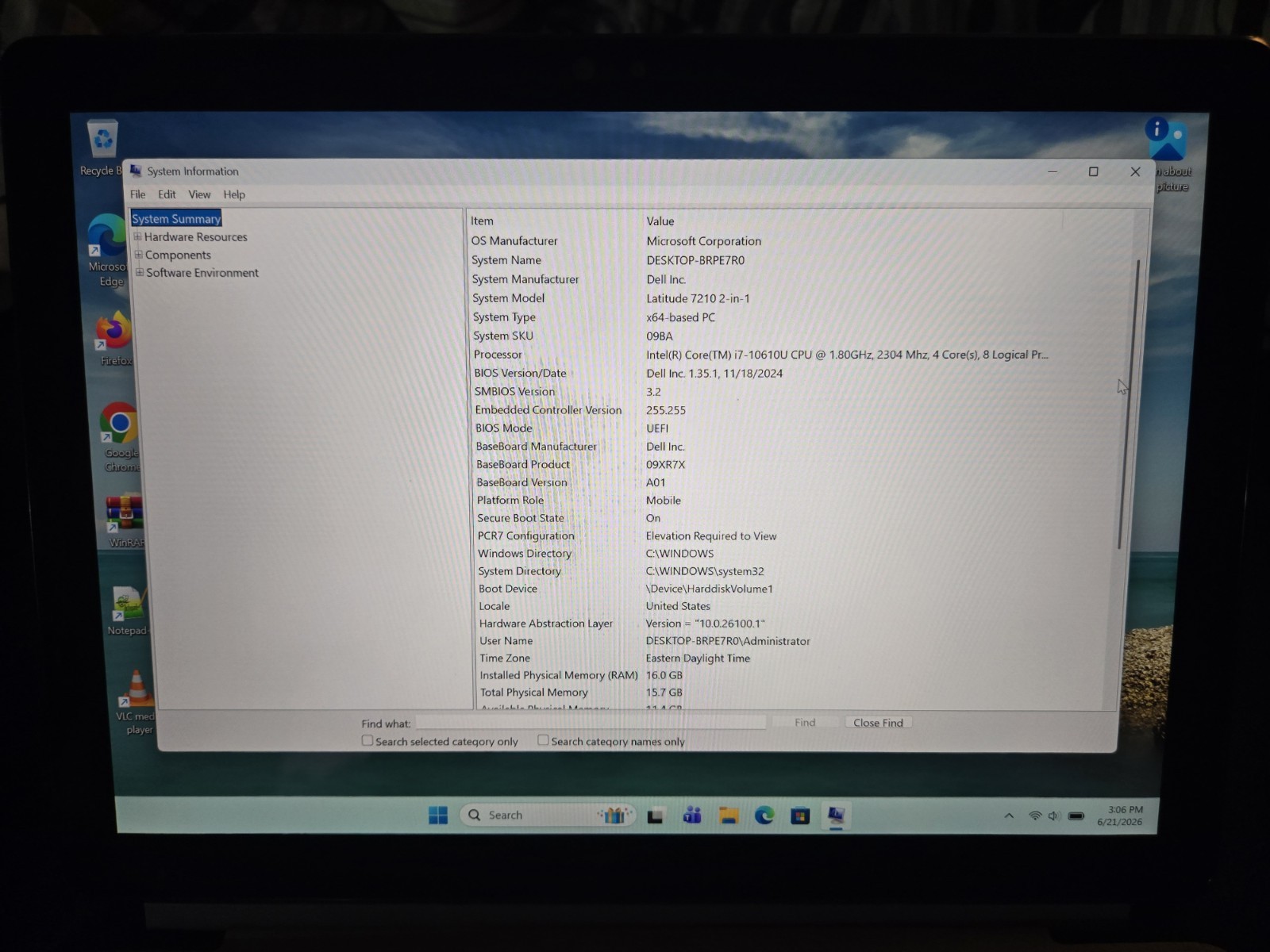Expand the Components tree node
This screenshot has width=1270, height=952.
coord(138,255)
